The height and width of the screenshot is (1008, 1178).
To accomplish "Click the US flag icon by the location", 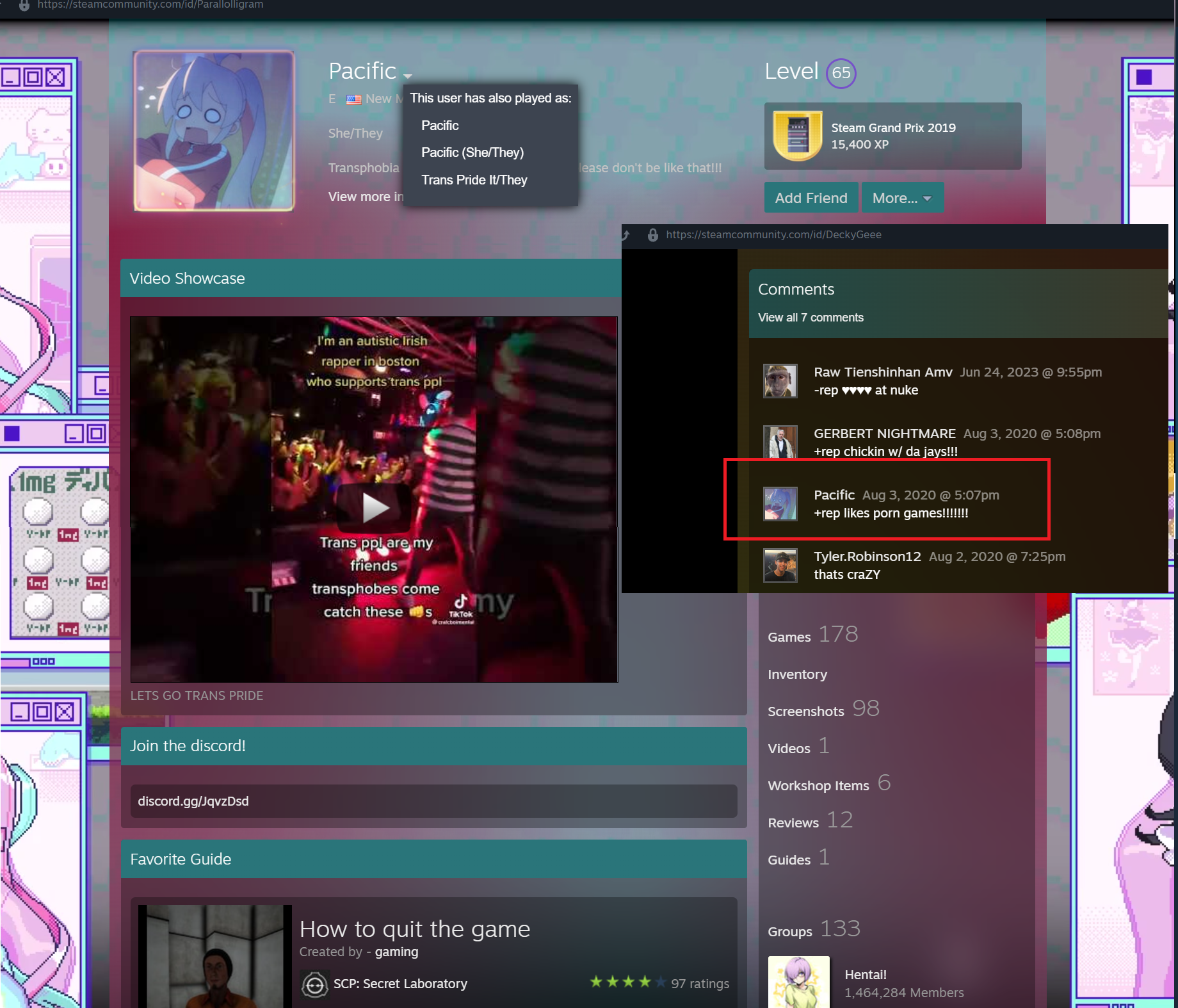I will (x=353, y=99).
